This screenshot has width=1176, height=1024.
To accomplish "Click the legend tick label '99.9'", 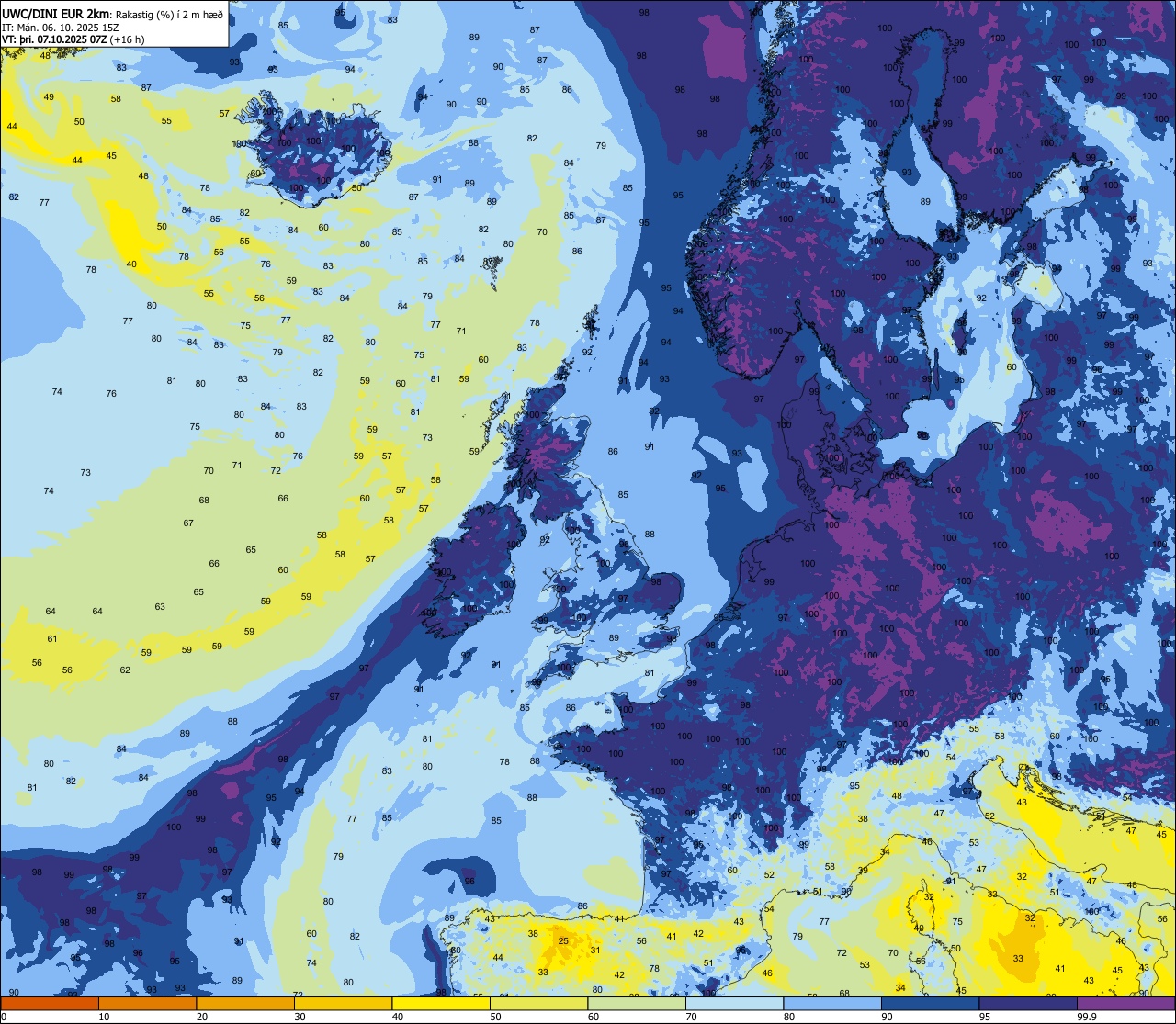I will [1088, 1017].
